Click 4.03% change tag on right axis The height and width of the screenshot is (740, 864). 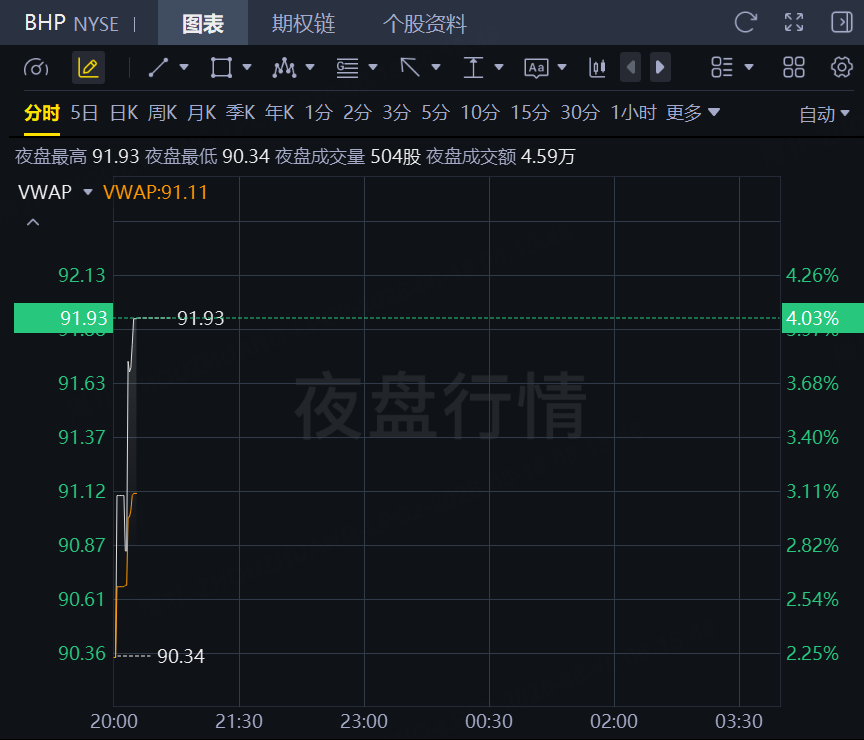[823, 318]
